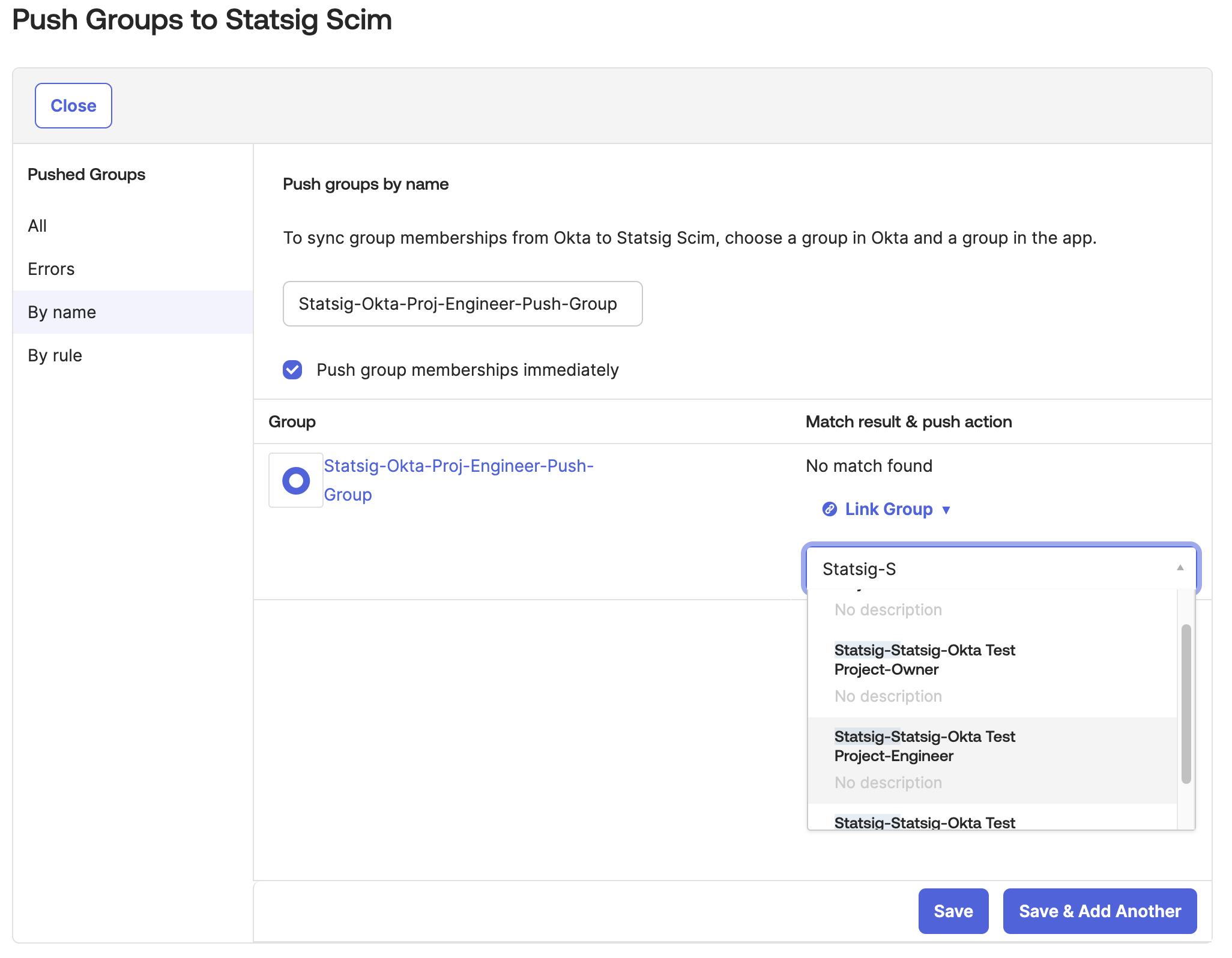Click the group name input field
This screenshot has height=958, width=1232.
point(462,304)
